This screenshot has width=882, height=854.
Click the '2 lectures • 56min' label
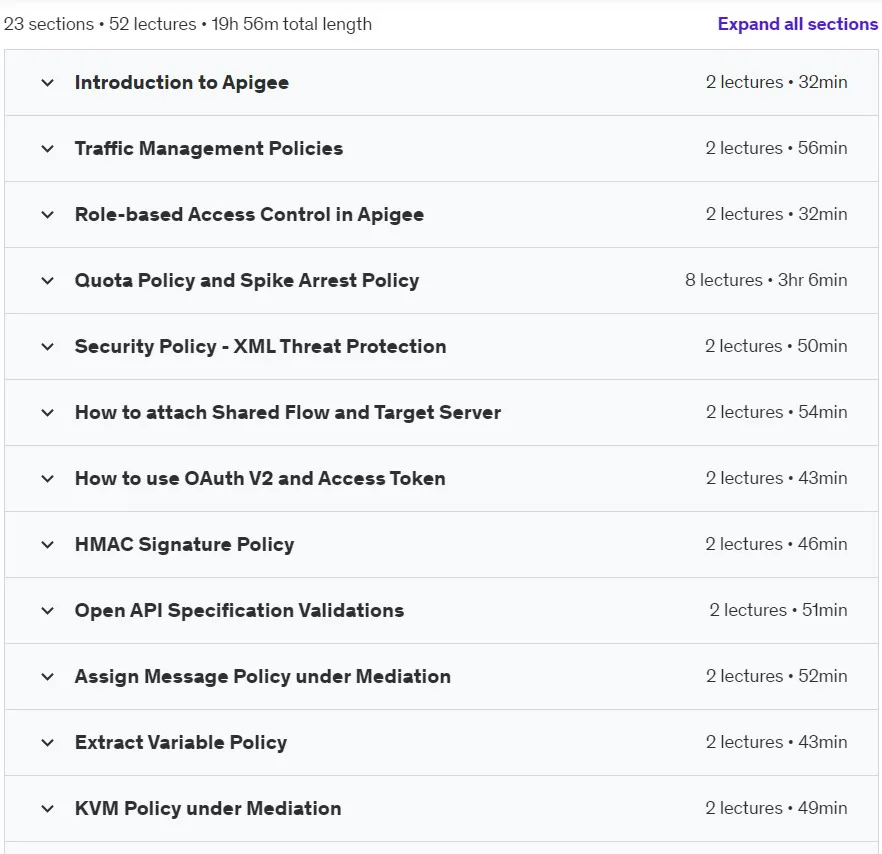(776, 149)
